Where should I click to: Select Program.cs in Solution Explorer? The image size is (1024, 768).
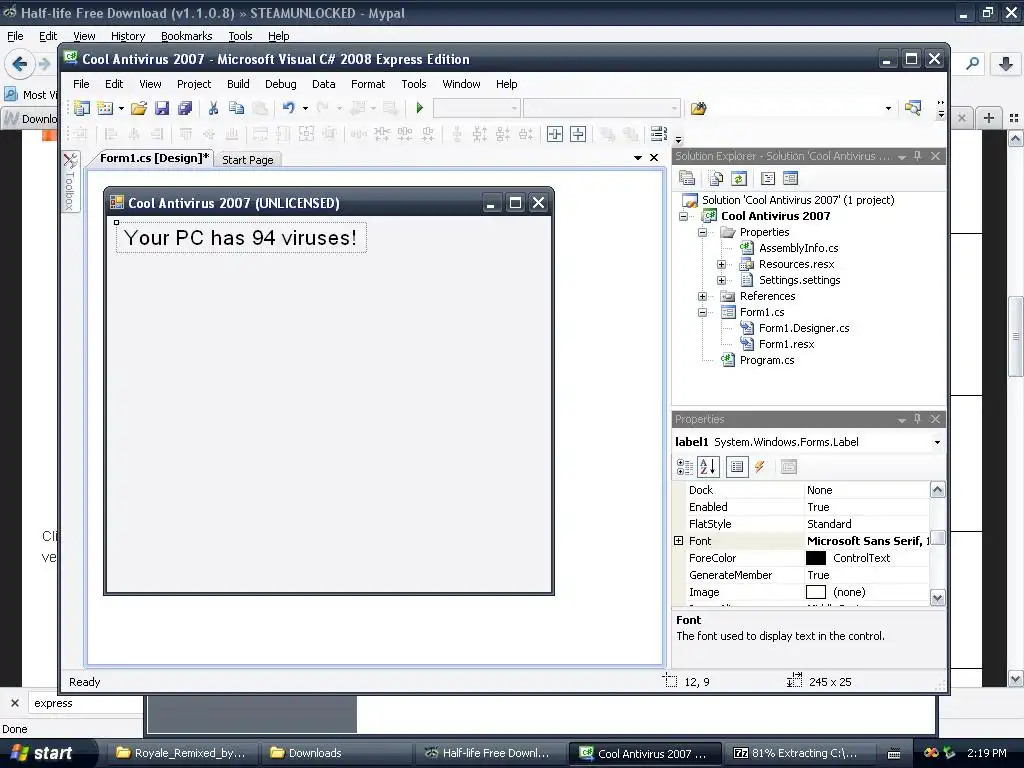click(x=767, y=360)
